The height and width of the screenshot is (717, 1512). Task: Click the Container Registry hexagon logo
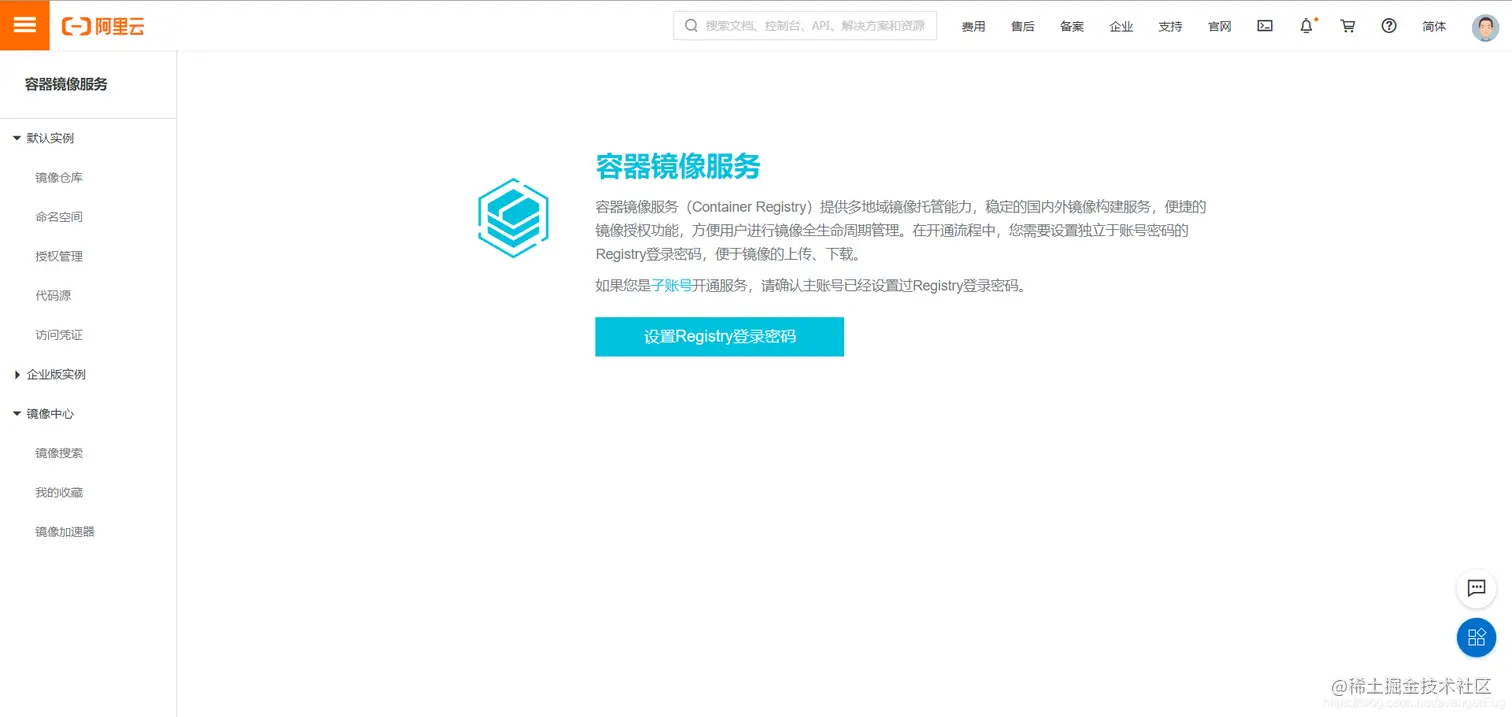pos(513,217)
